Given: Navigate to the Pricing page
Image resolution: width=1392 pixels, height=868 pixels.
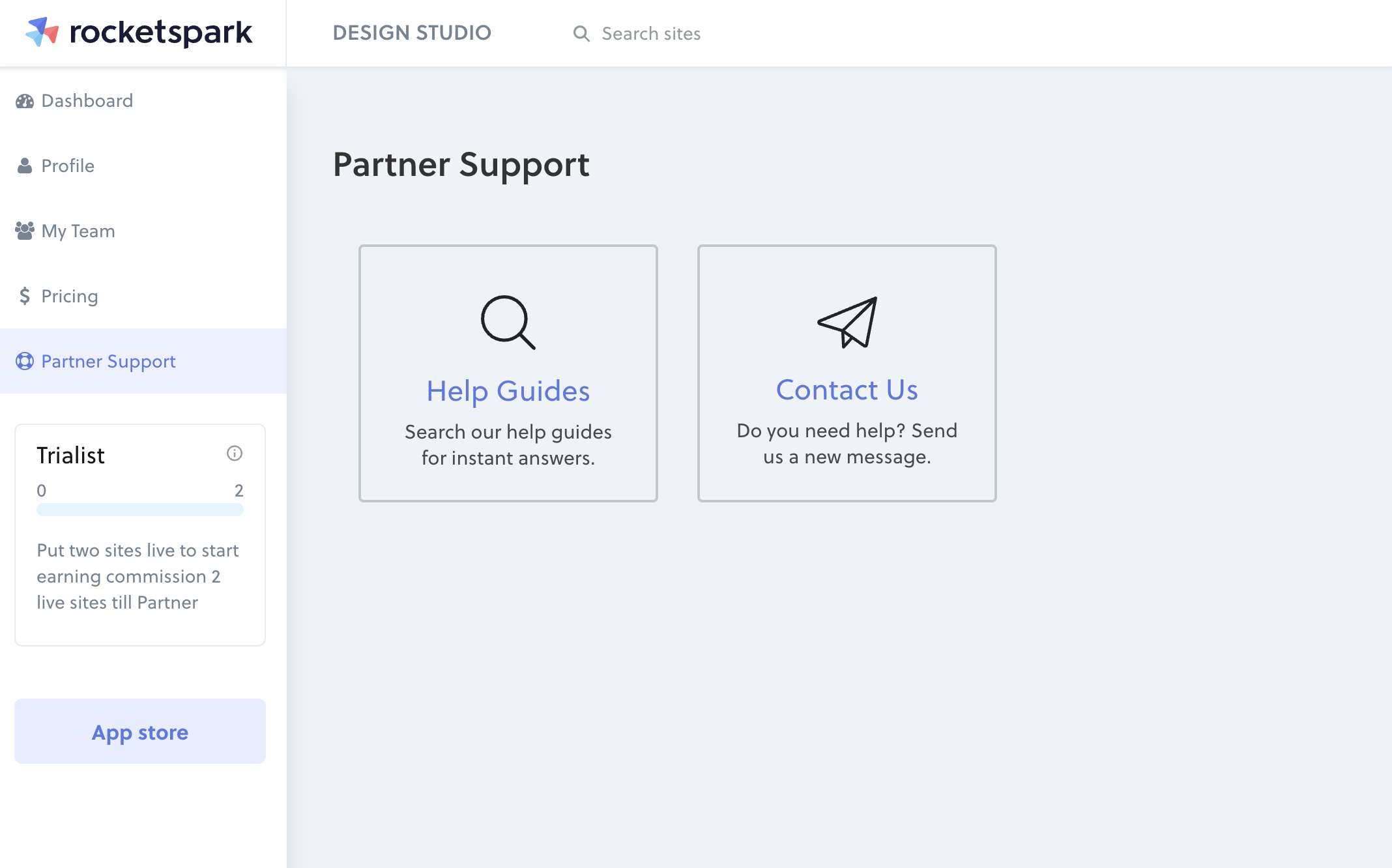Looking at the screenshot, I should tap(143, 296).
